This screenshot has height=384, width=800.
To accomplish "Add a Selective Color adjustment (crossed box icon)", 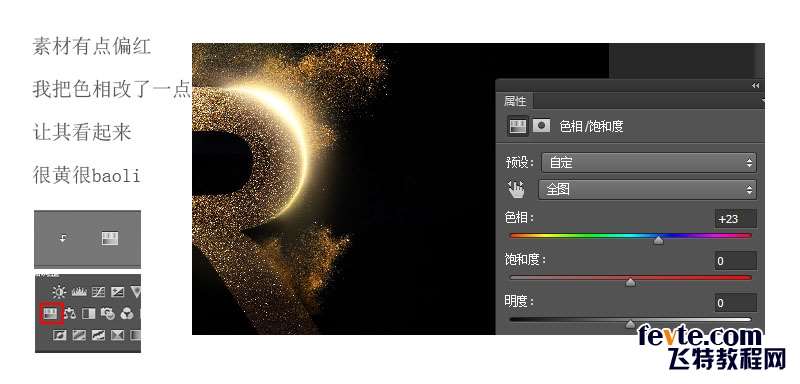I will (x=117, y=335).
